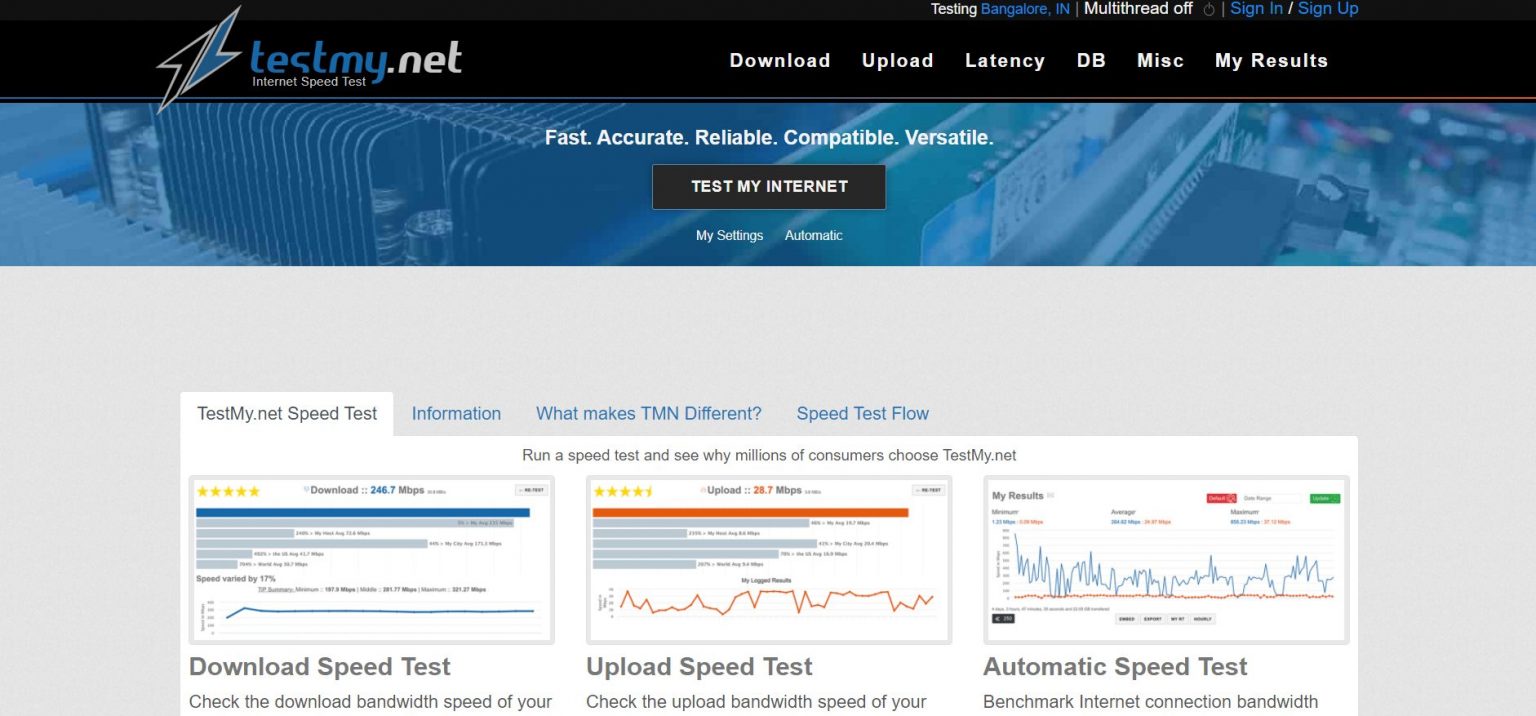Open the DB menu
Screen dimensions: 1536x716
(1090, 60)
